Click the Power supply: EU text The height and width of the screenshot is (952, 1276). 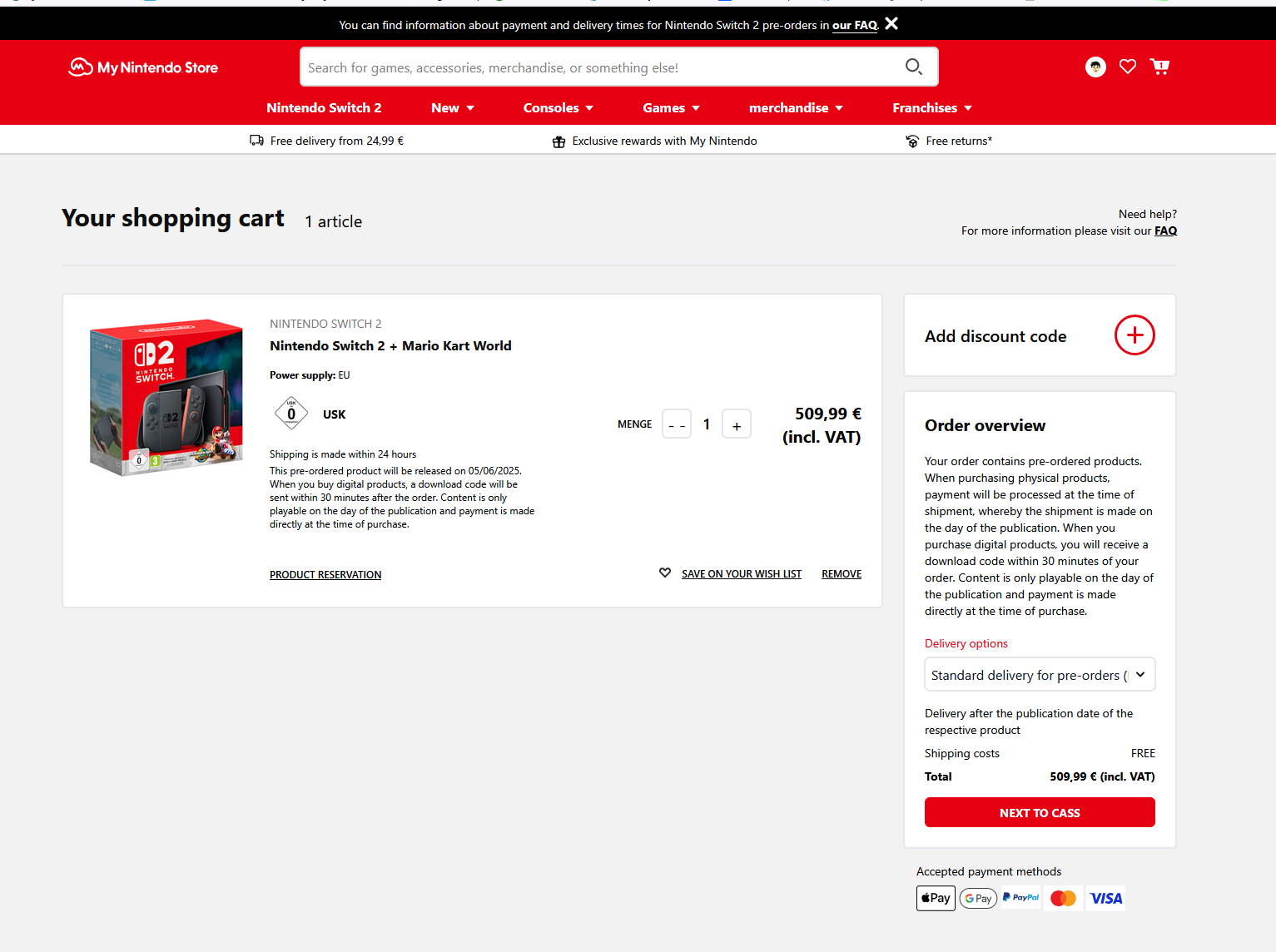[x=310, y=375]
